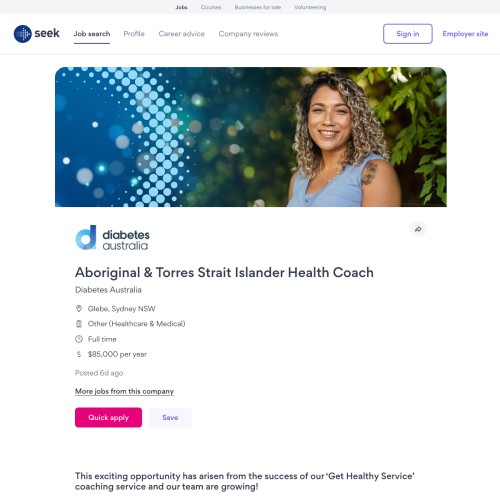Viewport: 500px width, 500px height.
Task: Select Courses in the top bar
Action: pos(211,7)
